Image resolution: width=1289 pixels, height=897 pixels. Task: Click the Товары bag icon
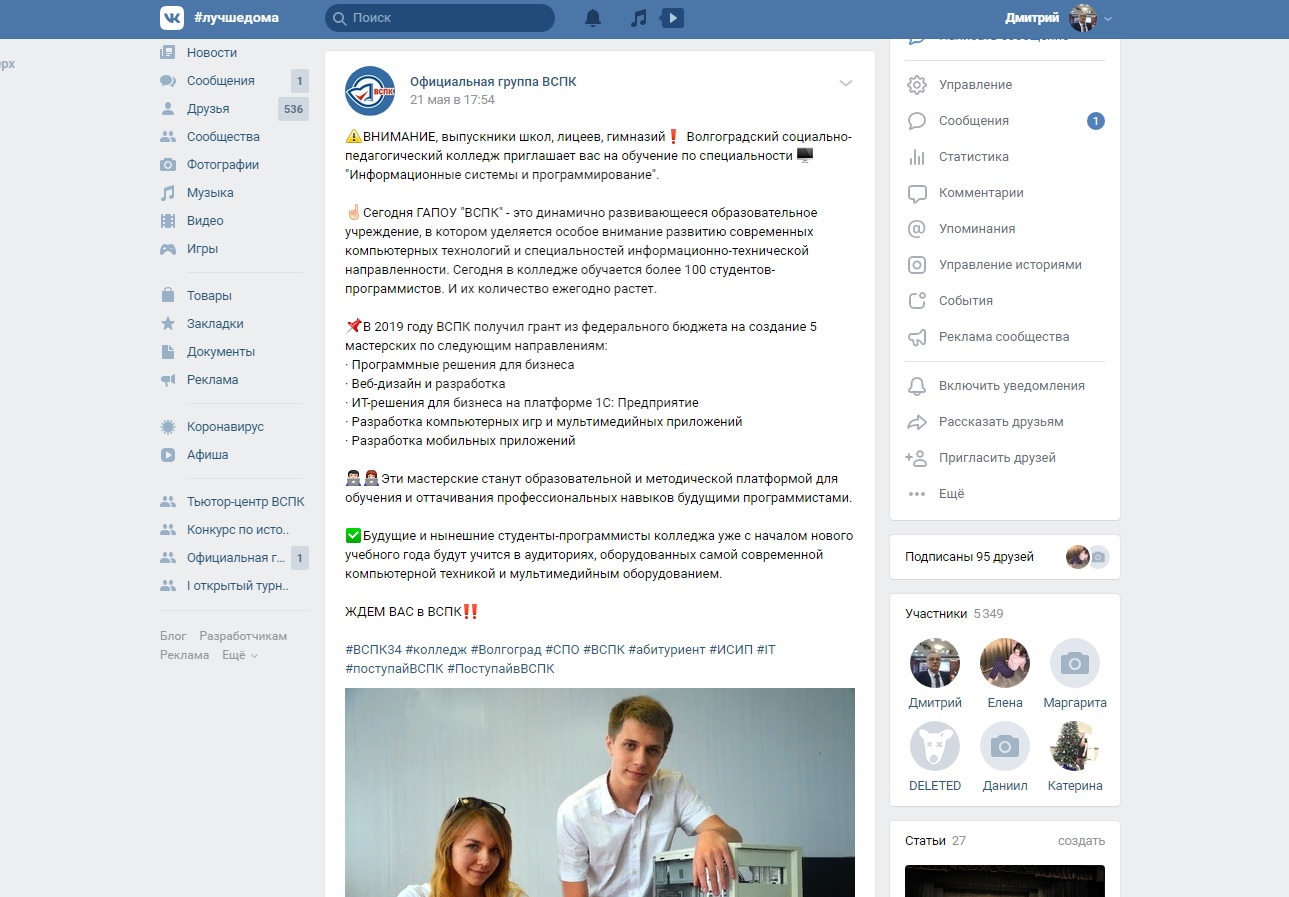coord(168,296)
